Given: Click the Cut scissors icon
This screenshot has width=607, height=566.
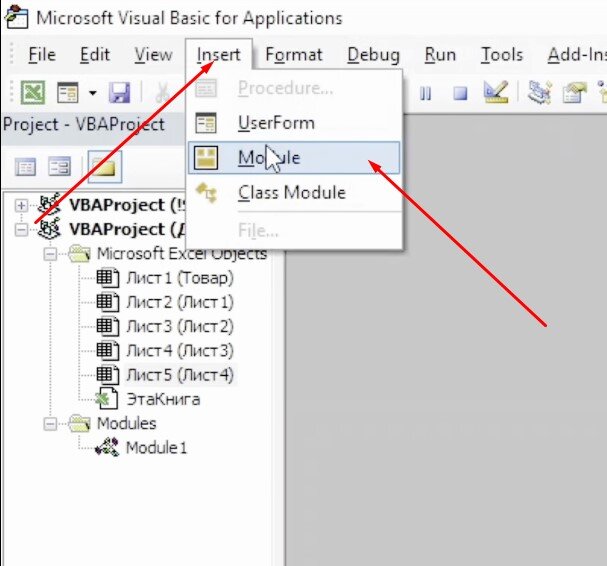Looking at the screenshot, I should 163,93.
